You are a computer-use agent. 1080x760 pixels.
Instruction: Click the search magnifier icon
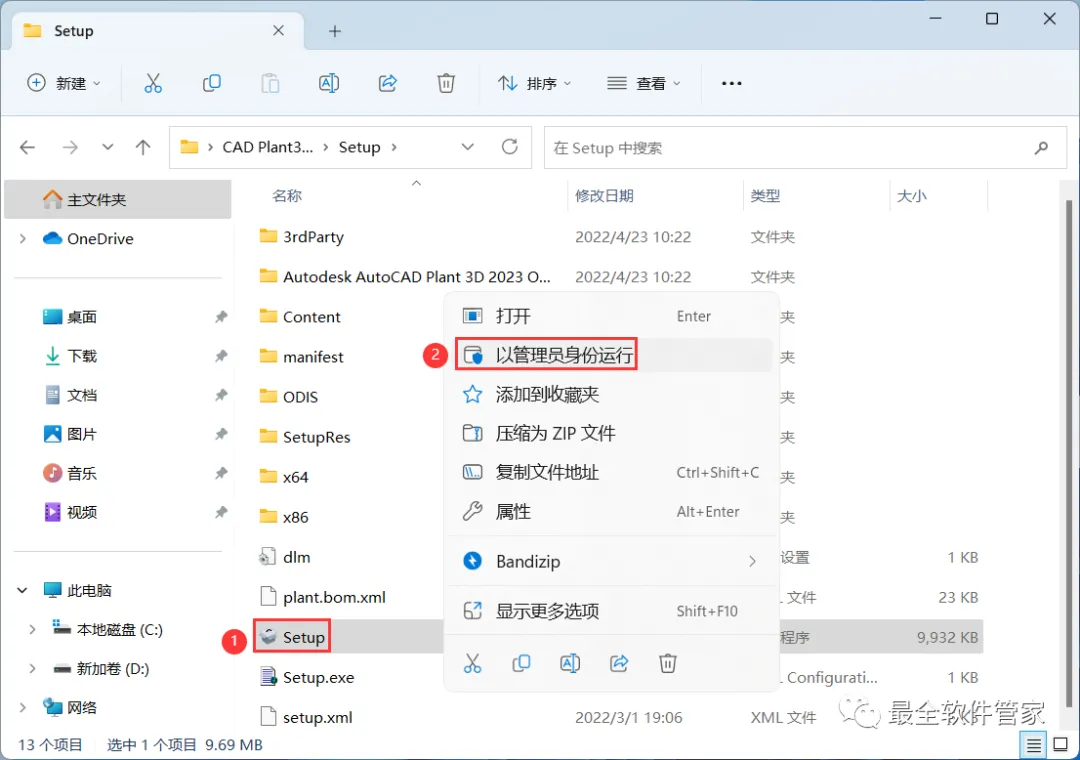pos(1041,147)
